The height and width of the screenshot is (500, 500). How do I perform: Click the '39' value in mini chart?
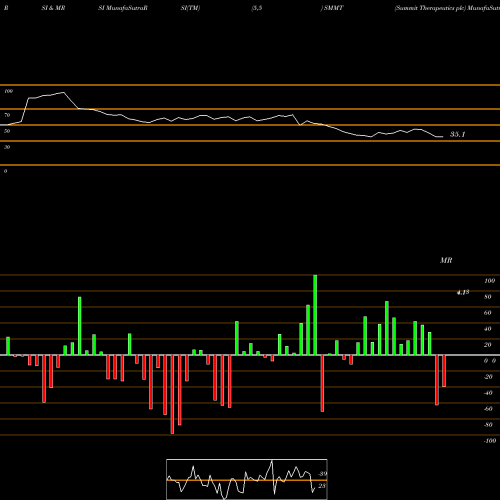[x=322, y=474]
